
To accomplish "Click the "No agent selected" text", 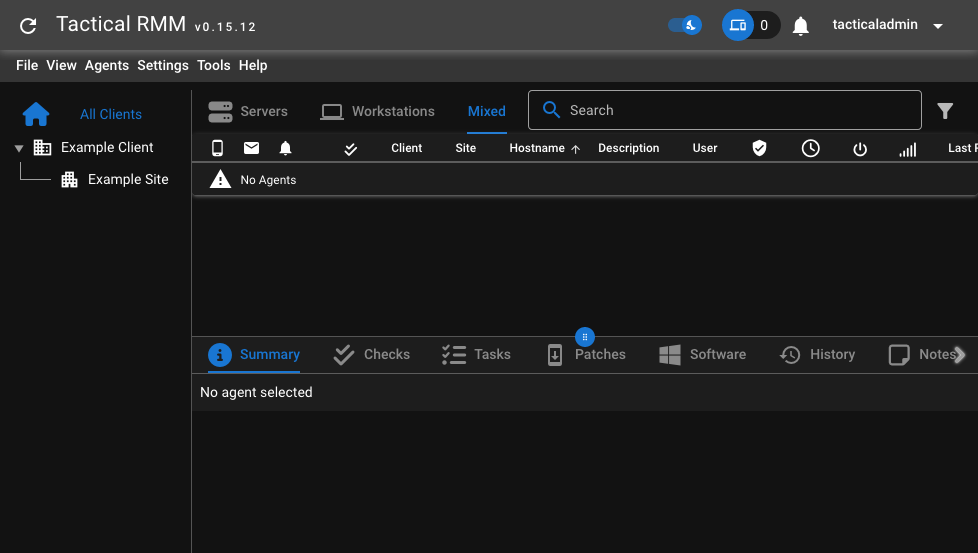I will (x=256, y=392).
